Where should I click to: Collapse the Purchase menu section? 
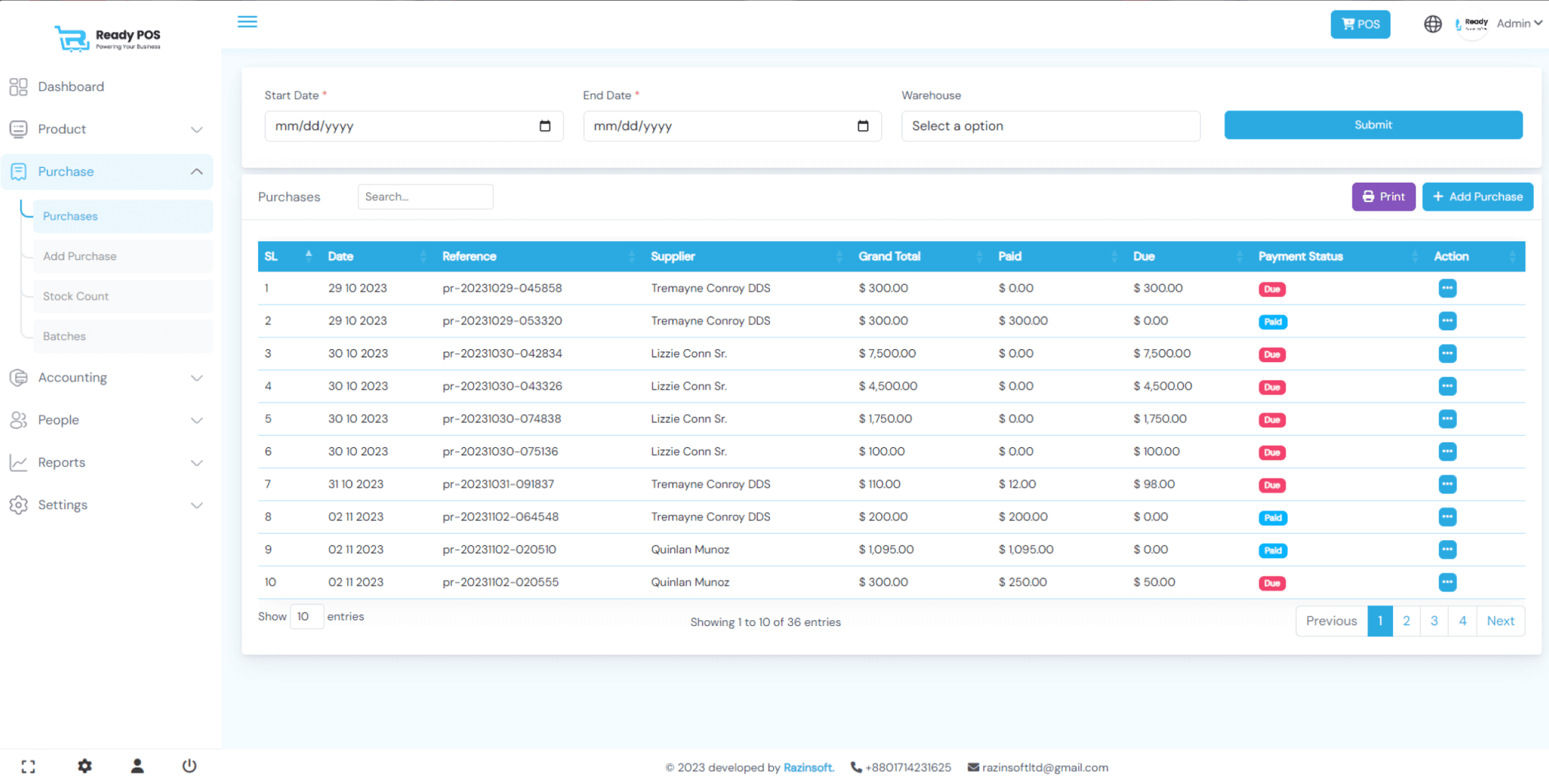point(196,171)
